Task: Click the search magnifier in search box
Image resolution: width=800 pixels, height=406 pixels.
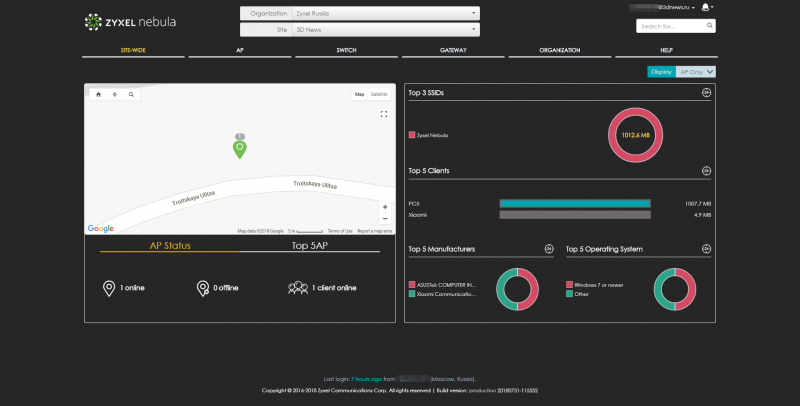Action: pyautogui.click(x=709, y=26)
